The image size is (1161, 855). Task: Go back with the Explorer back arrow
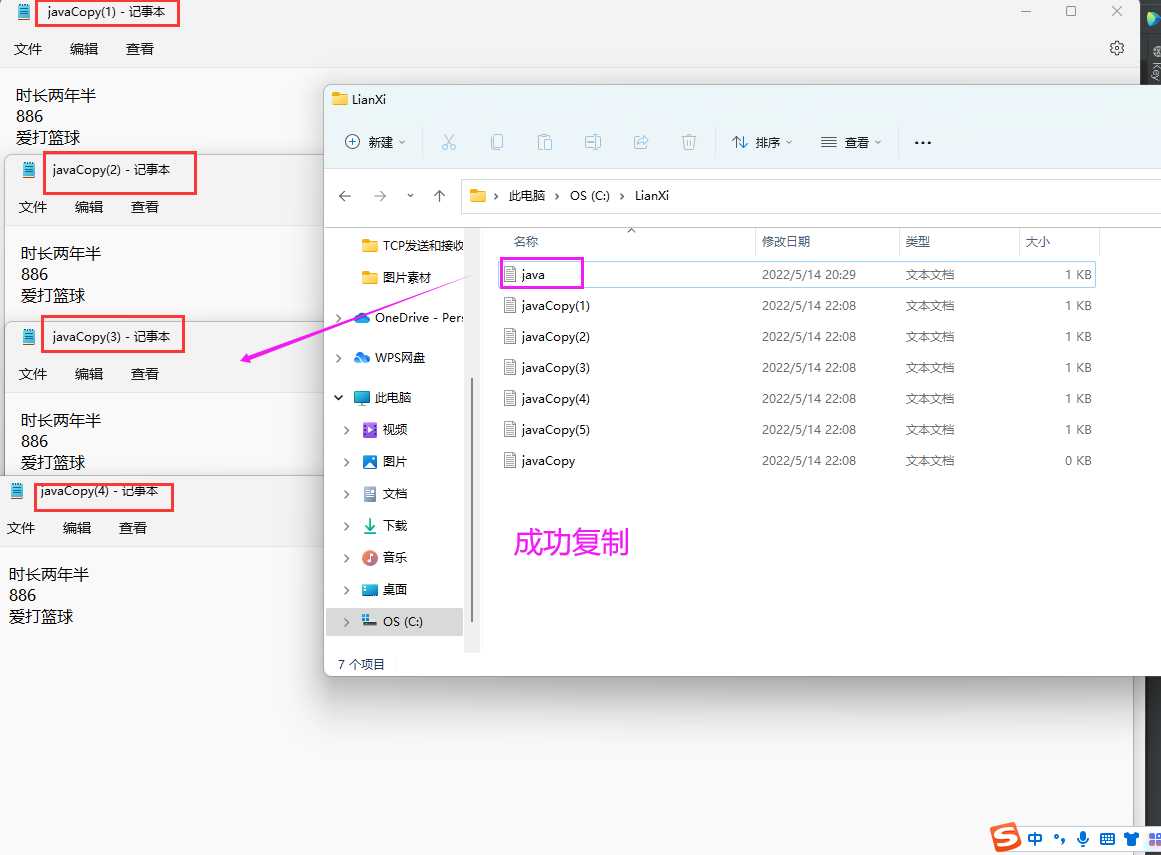(x=345, y=196)
